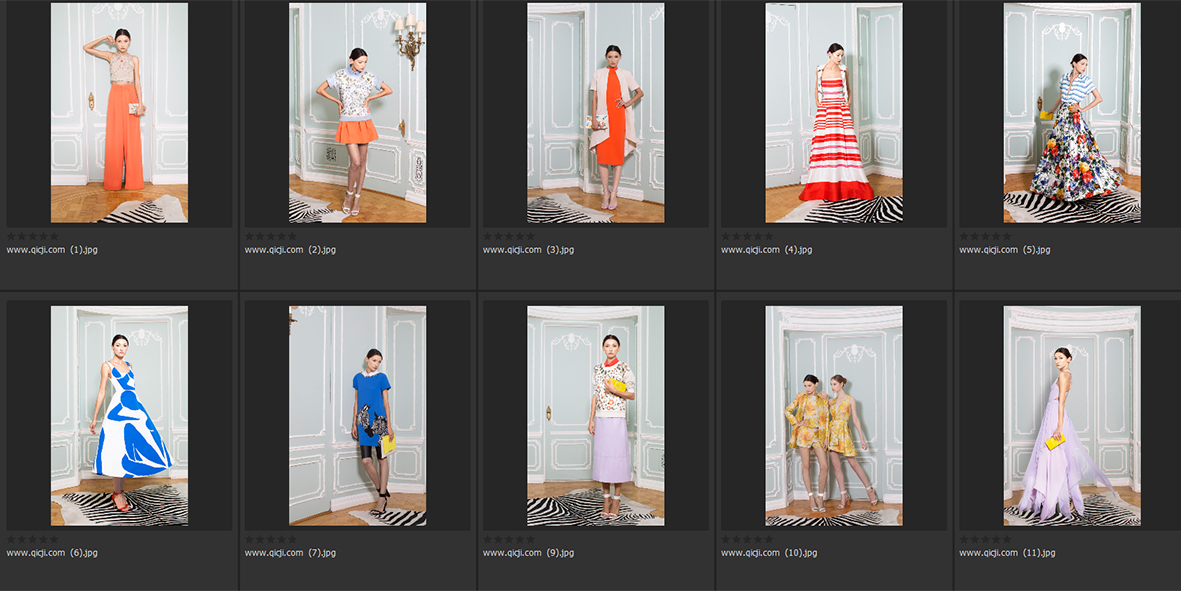Image resolution: width=1181 pixels, height=591 pixels.
Task: Select the thumbnail with two models in yellow
Action: [x=834, y=416]
